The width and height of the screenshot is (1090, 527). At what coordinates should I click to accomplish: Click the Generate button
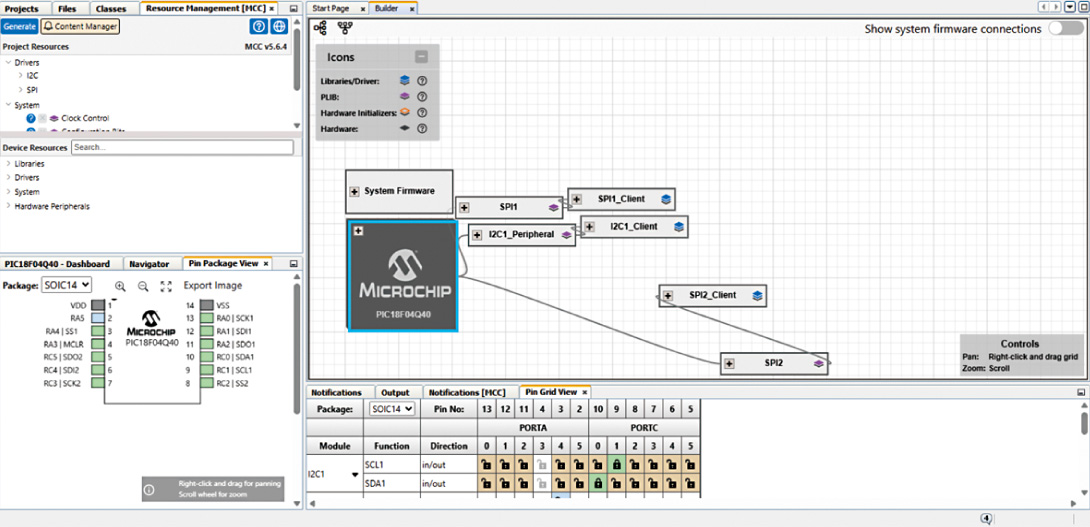[x=19, y=26]
